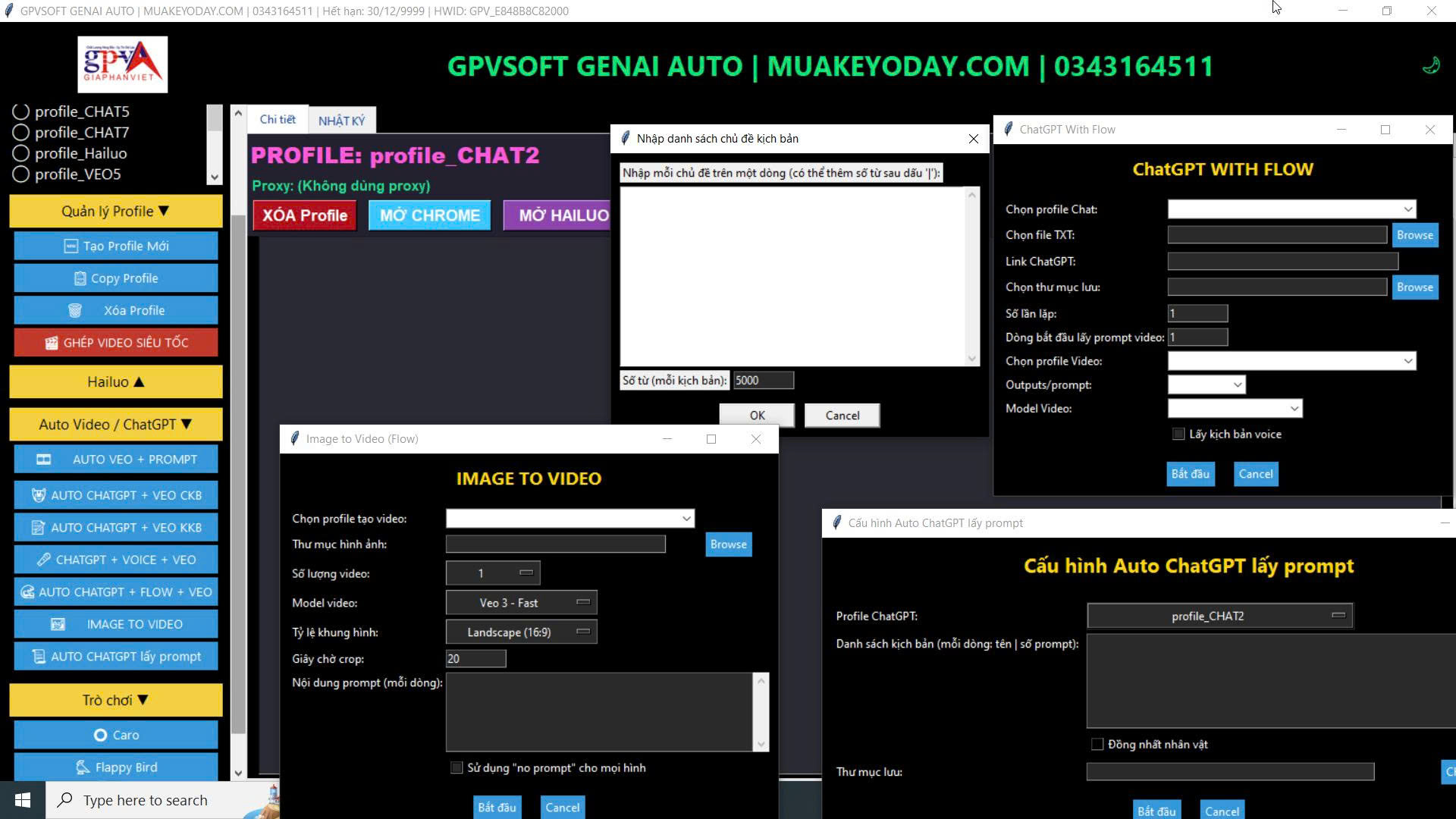Expand the Hailuo section

pyautogui.click(x=116, y=382)
